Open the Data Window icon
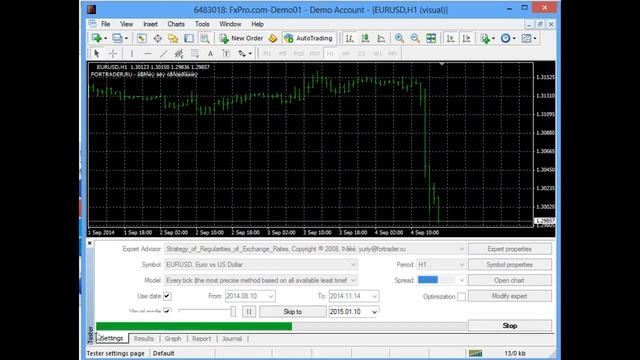The width and height of the screenshot is (640, 360). coord(157,38)
